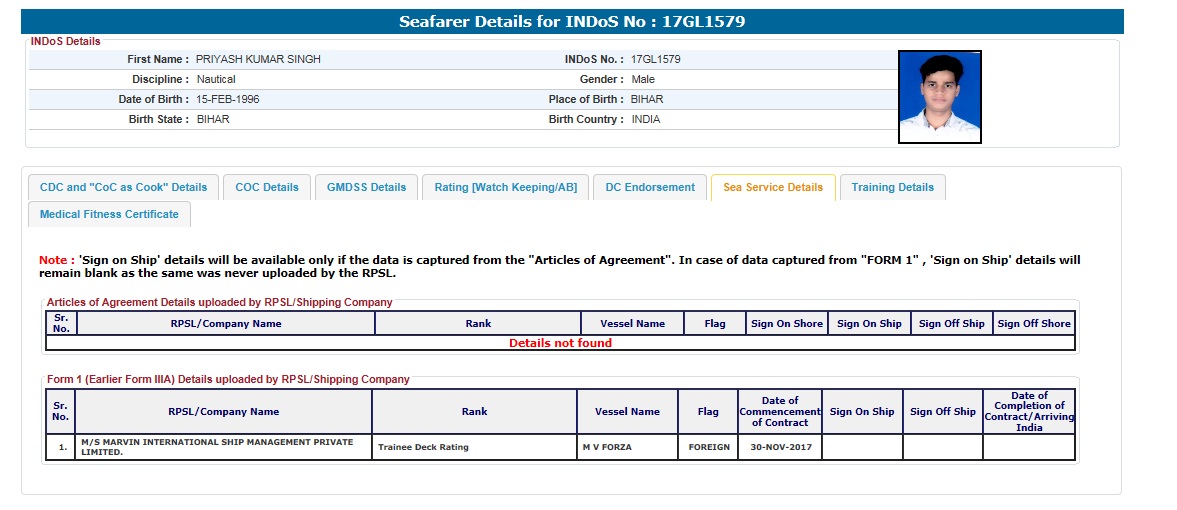
Task: Open the GMDSS Details tab
Action: click(x=366, y=187)
